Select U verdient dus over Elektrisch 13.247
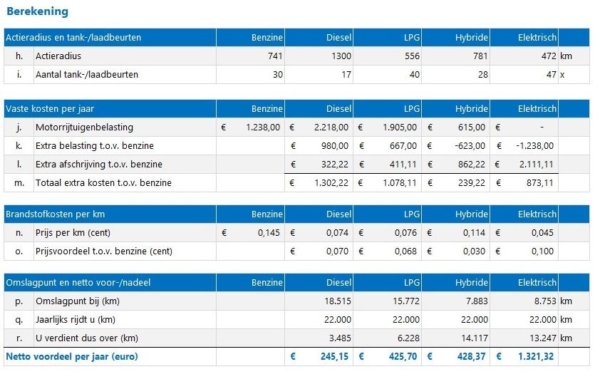The image size is (600, 379). point(543,338)
